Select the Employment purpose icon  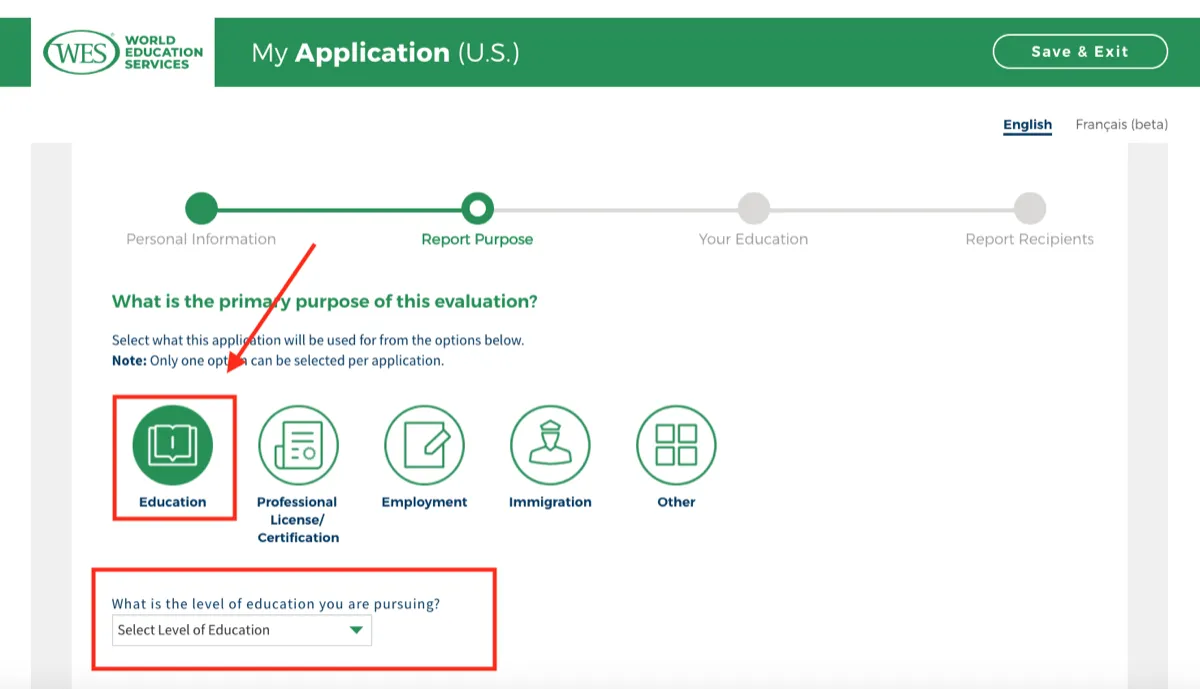click(x=424, y=445)
